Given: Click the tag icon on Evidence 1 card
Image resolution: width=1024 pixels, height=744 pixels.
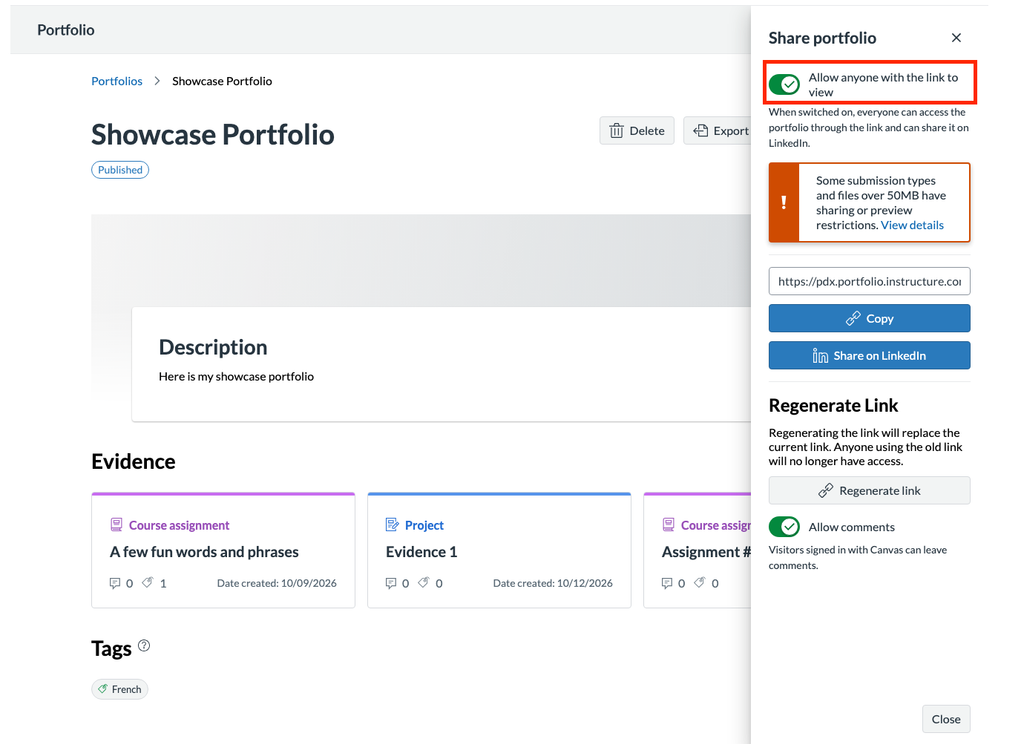Looking at the screenshot, I should tap(424, 582).
